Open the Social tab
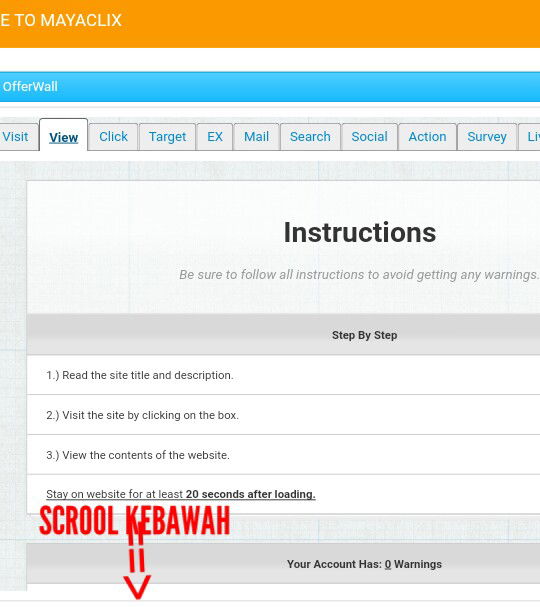 click(x=369, y=137)
